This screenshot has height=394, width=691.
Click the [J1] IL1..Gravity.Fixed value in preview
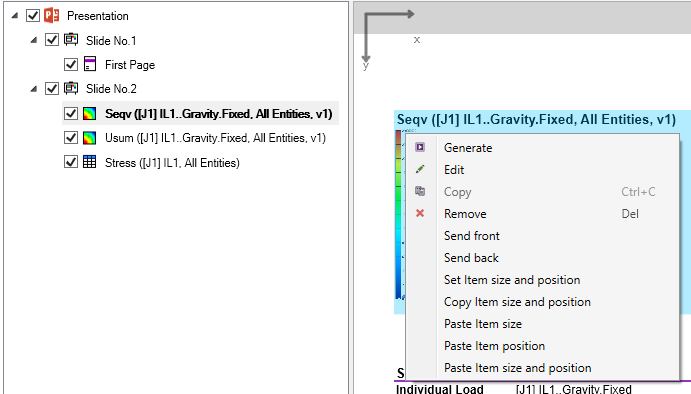[574, 389]
